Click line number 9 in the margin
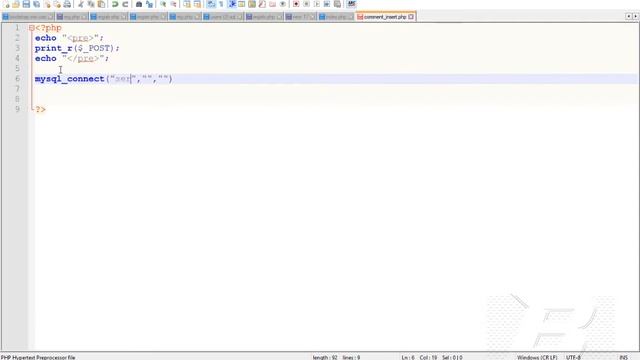The width and height of the screenshot is (640, 360). (x=18, y=109)
